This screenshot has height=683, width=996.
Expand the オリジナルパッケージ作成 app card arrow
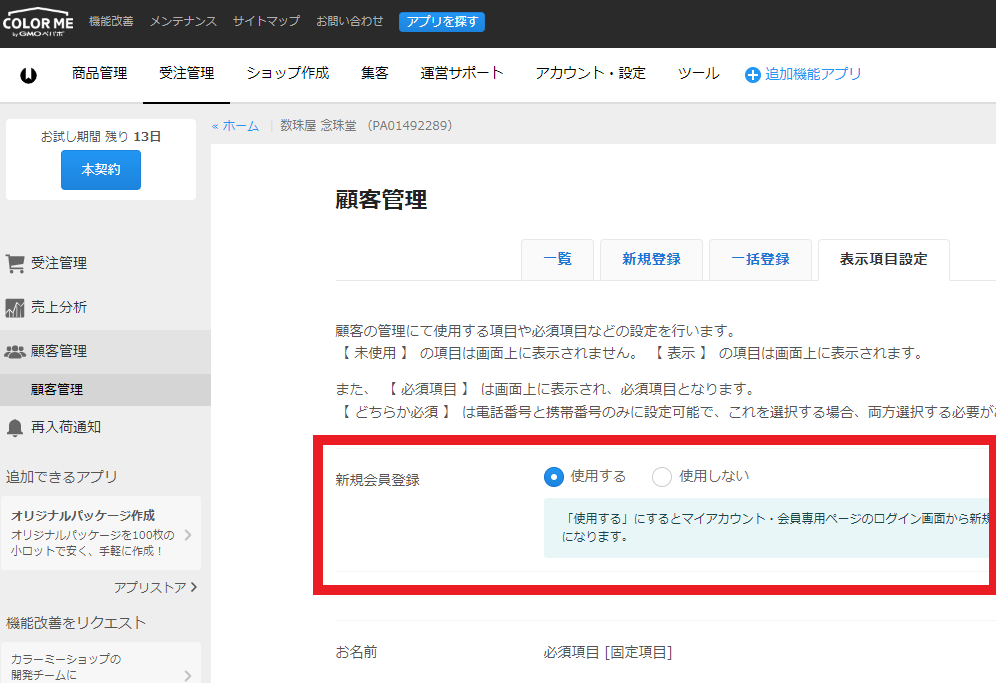[187, 534]
